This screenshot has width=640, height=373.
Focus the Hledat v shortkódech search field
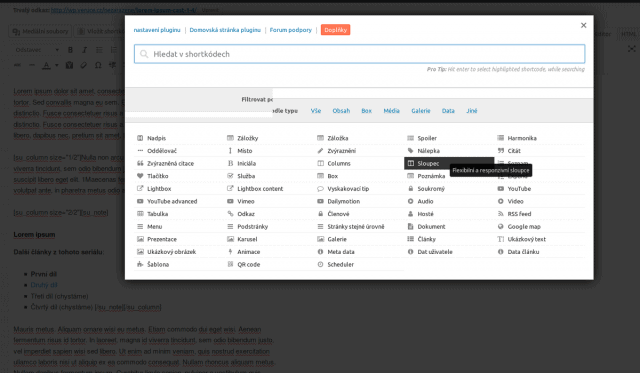coord(360,54)
